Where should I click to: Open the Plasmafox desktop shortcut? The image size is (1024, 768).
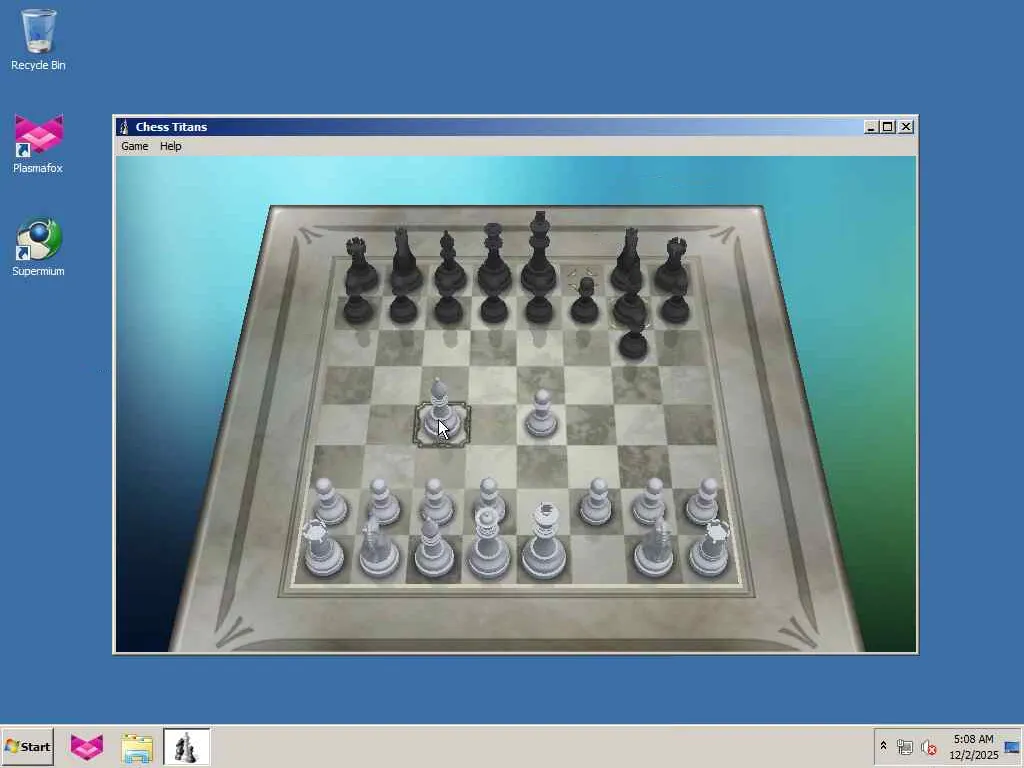pos(39,144)
